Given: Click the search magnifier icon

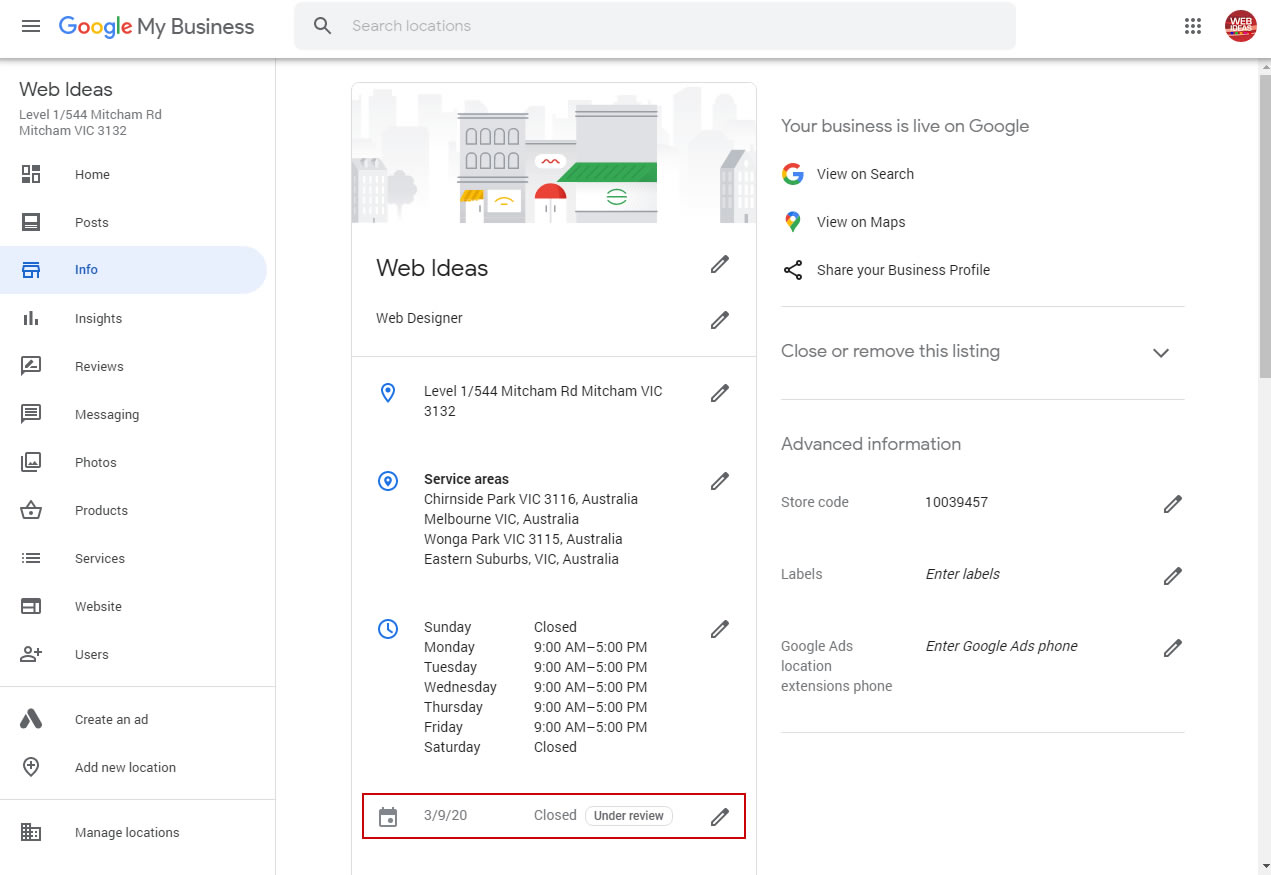Looking at the screenshot, I should click(x=322, y=26).
